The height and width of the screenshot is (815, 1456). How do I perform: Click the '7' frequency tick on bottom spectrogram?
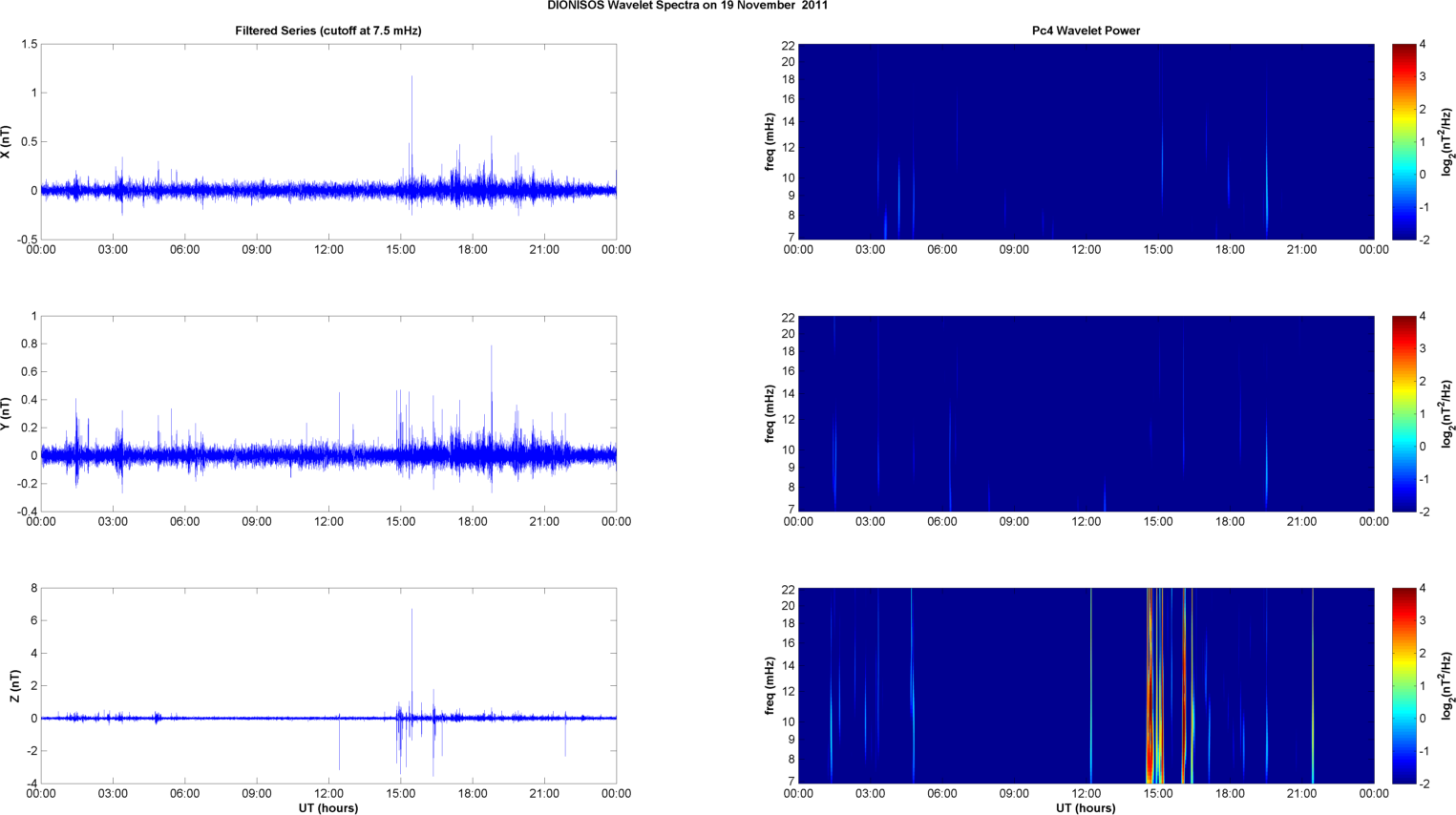pos(791,781)
